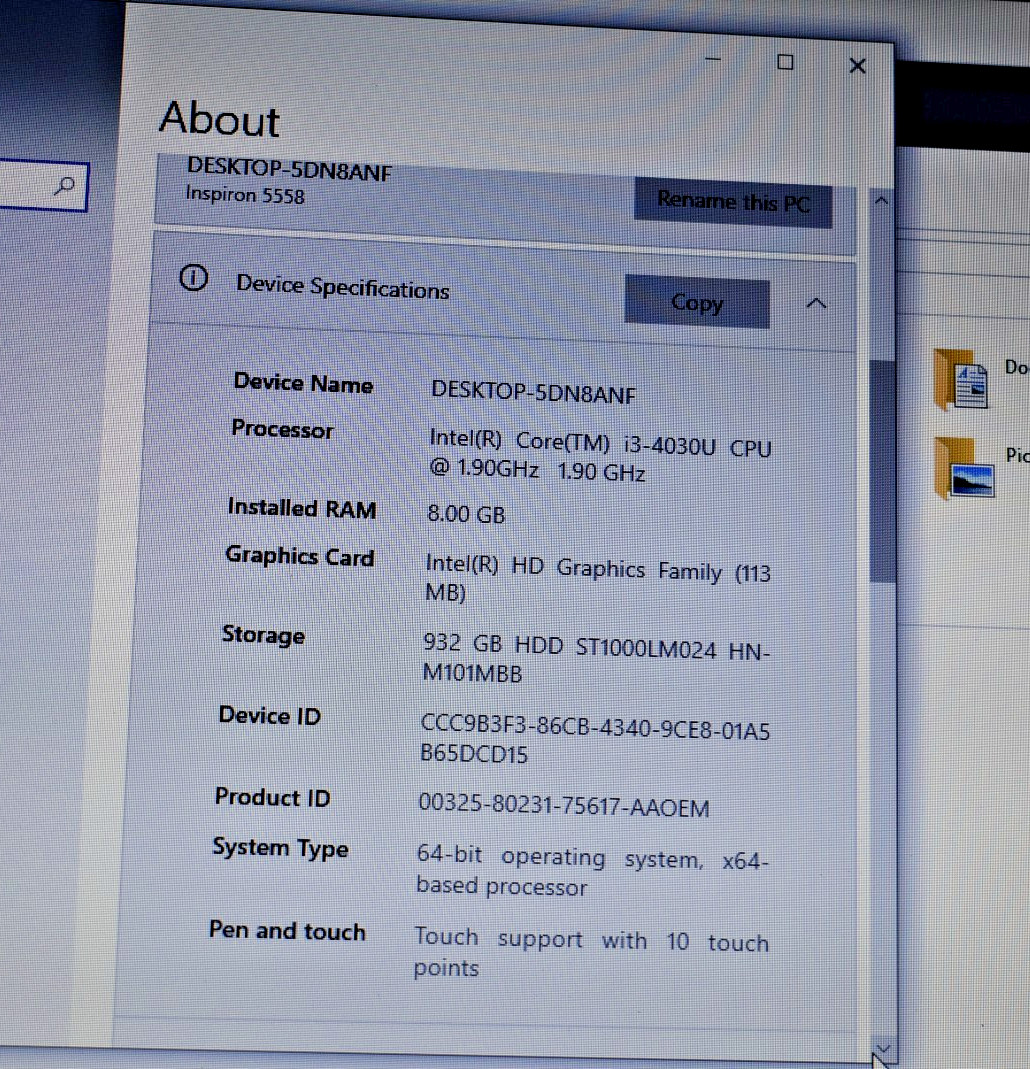Image resolution: width=1030 pixels, height=1069 pixels.
Task: Click the Storage label
Action: 263,635
